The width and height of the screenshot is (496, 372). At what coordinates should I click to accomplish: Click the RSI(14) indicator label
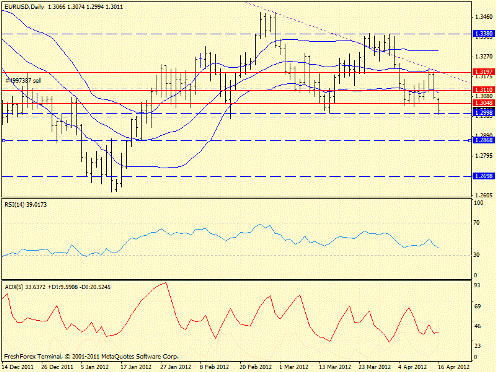(x=26, y=205)
